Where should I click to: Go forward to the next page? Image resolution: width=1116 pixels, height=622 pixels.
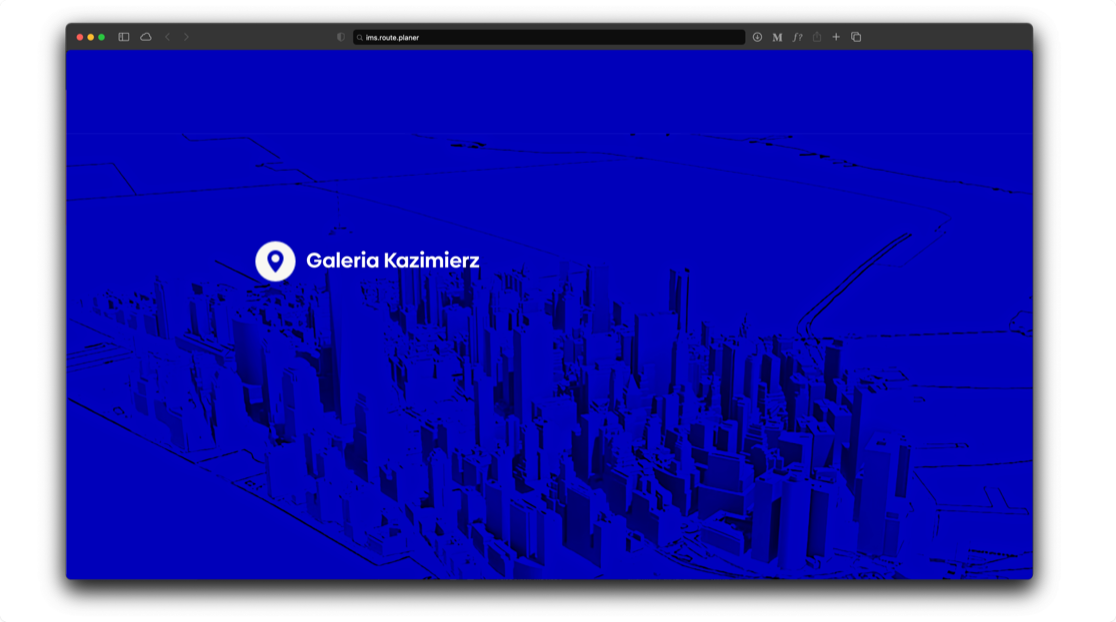tap(186, 37)
